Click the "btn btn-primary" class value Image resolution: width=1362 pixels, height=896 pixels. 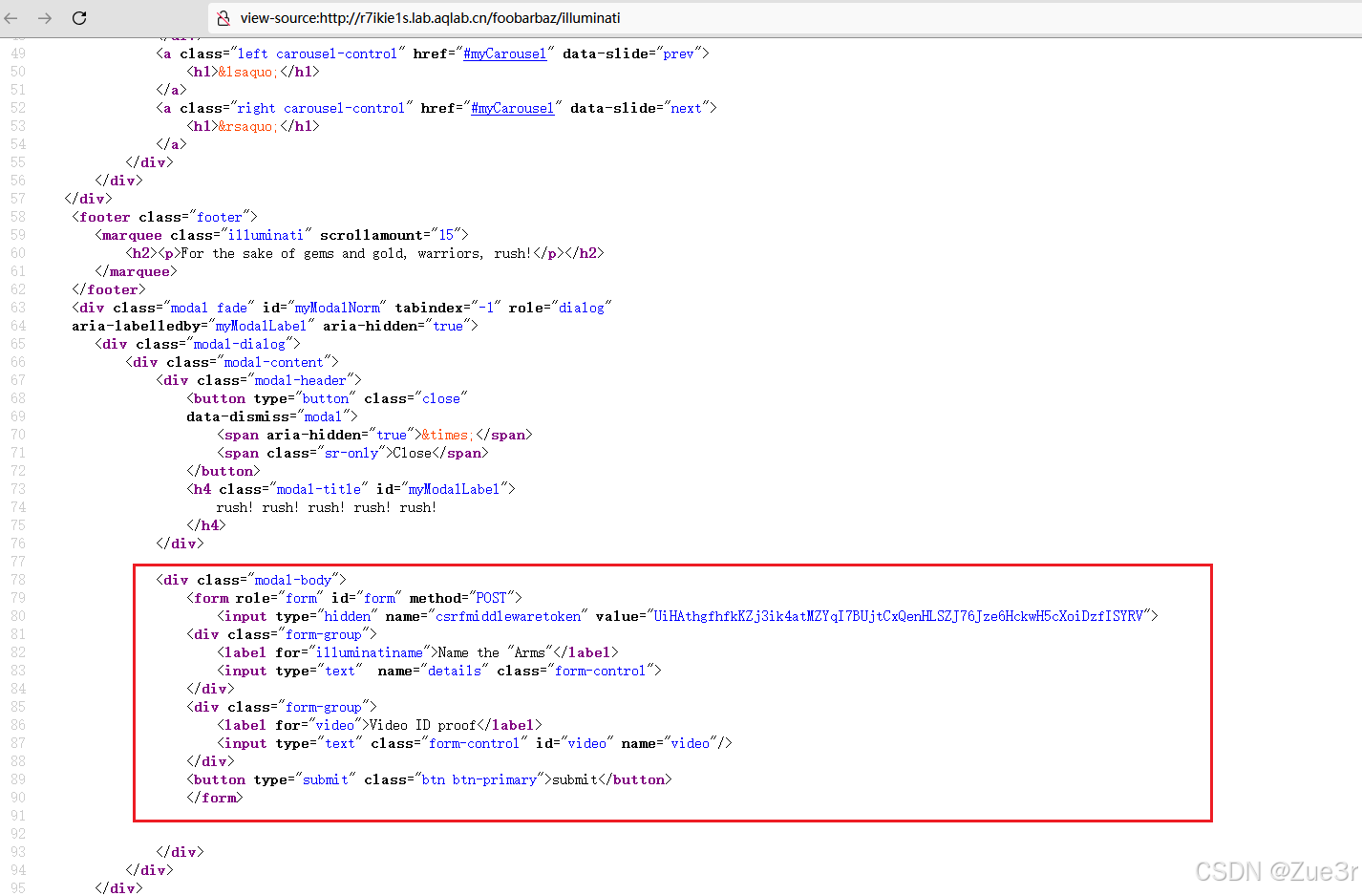tap(479, 779)
